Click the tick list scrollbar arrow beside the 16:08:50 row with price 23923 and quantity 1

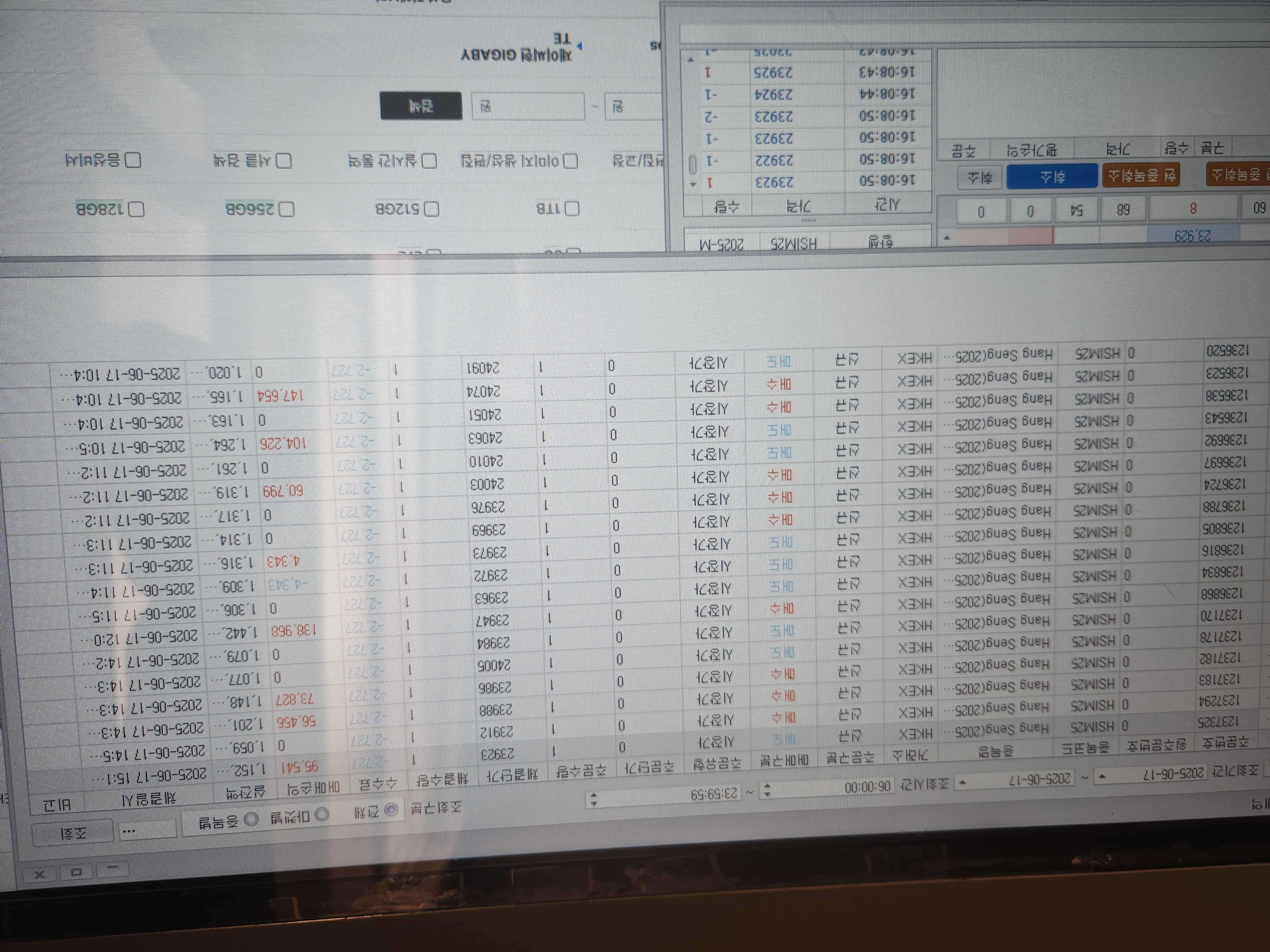tap(693, 184)
